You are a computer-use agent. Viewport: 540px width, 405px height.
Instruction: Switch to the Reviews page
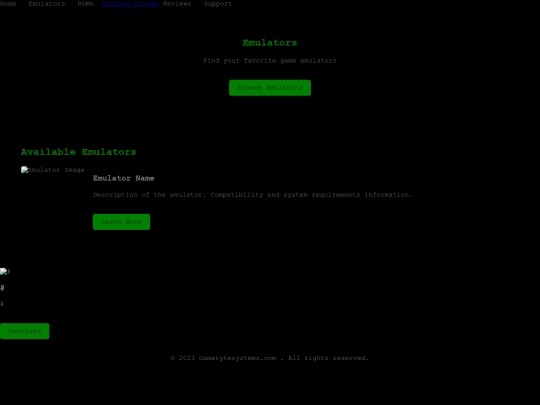pyautogui.click(x=177, y=4)
